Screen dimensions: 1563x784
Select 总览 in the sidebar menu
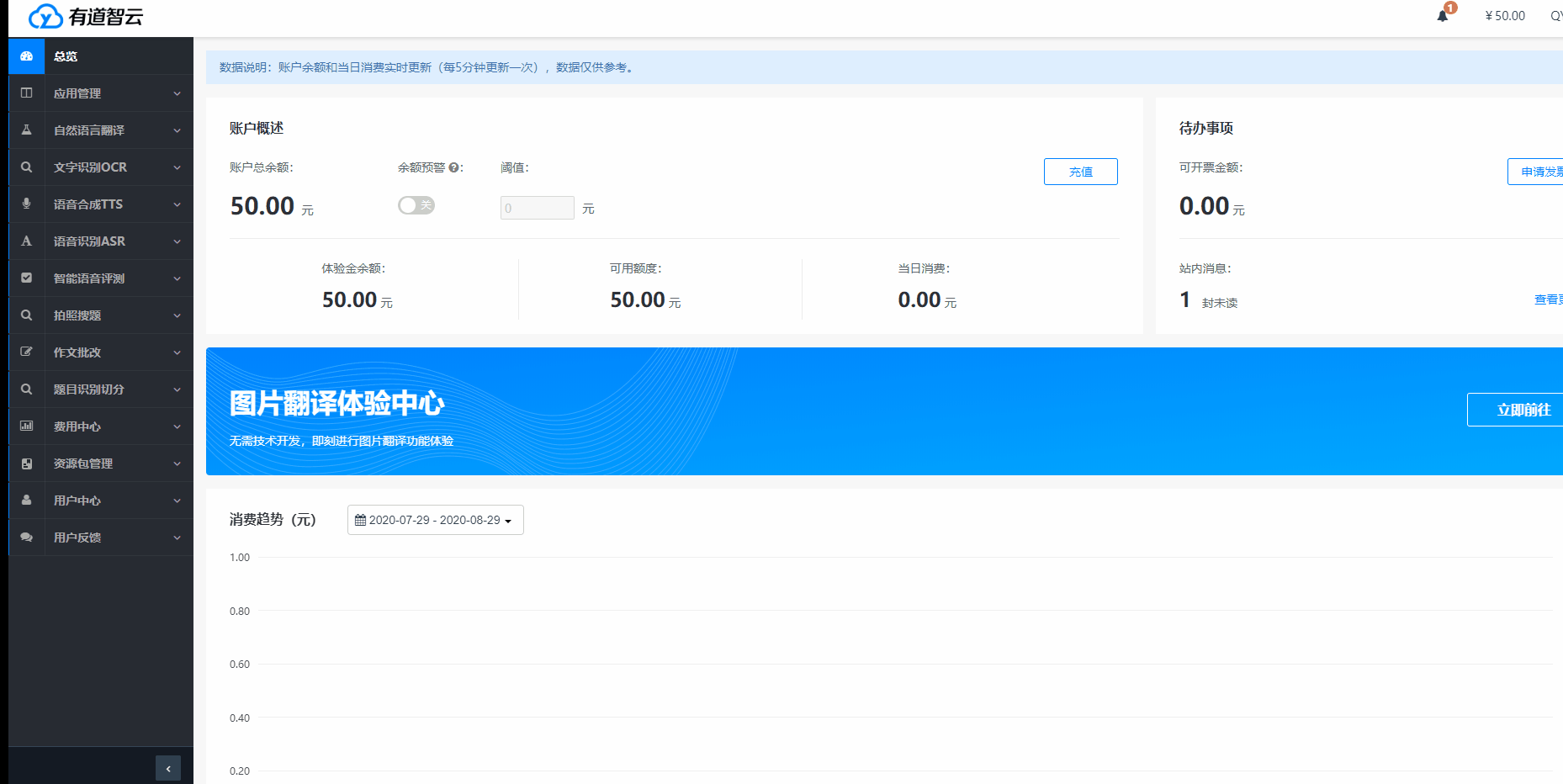tap(101, 56)
